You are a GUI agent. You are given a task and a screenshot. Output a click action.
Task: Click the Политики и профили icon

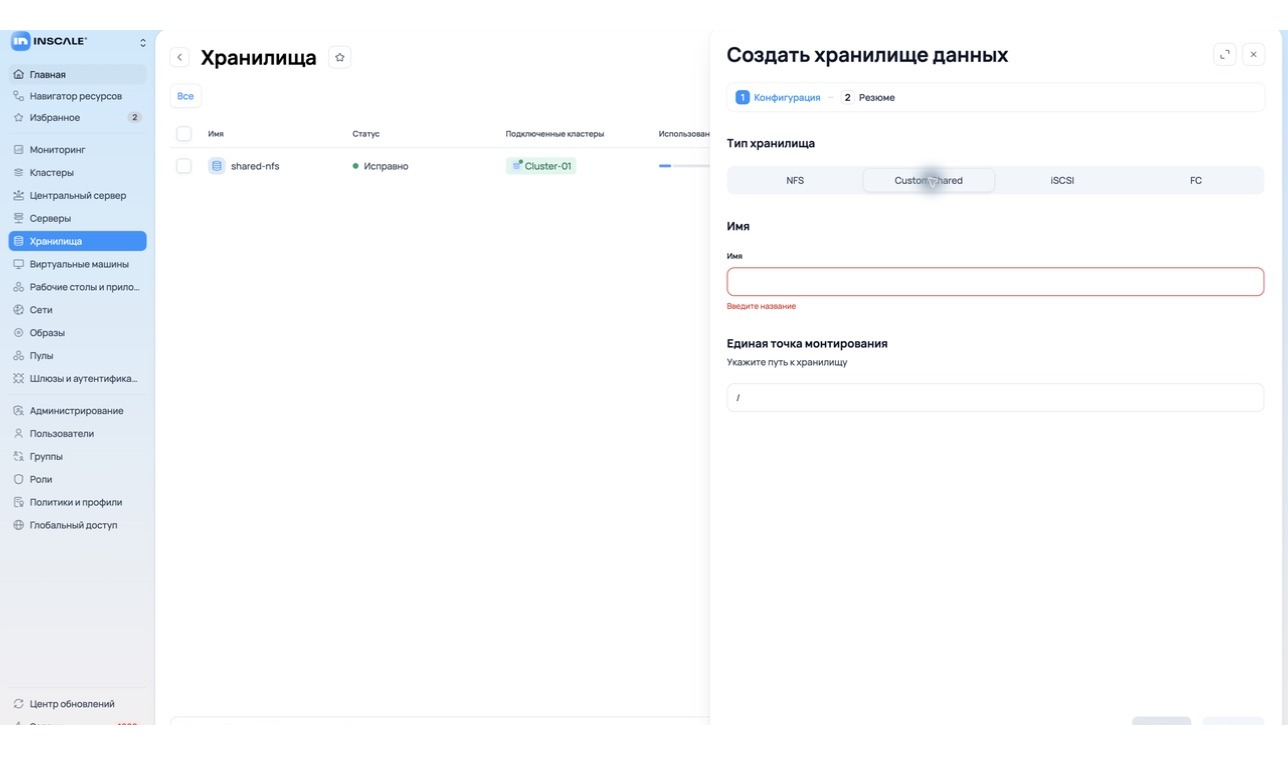pyautogui.click(x=18, y=503)
